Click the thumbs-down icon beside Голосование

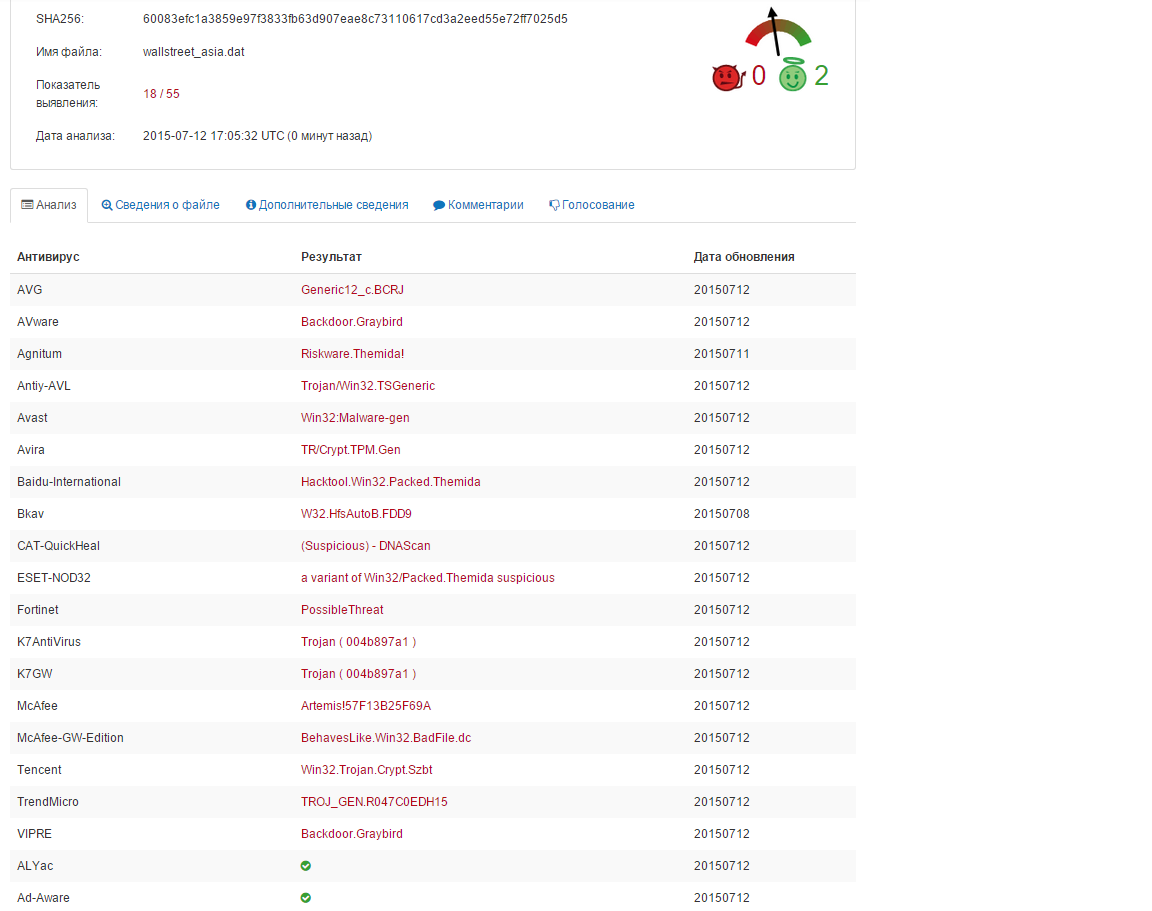[554, 206]
